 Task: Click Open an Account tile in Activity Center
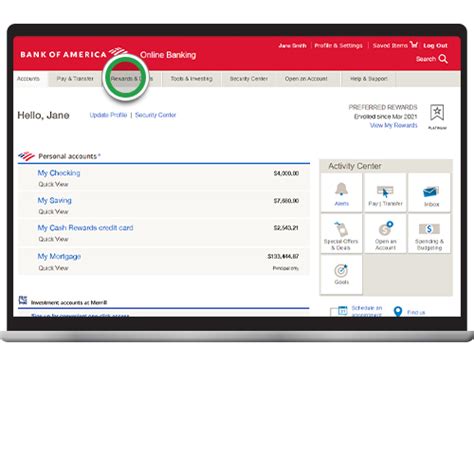click(385, 234)
